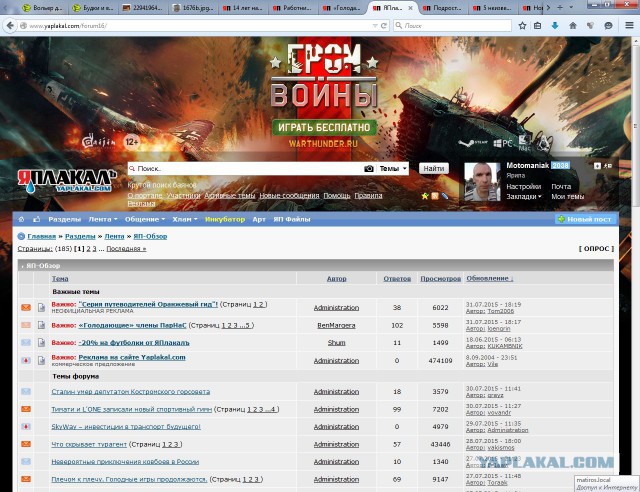
Task: Switch to the 'Вольер д...' tab
Action: pyautogui.click(x=42, y=8)
